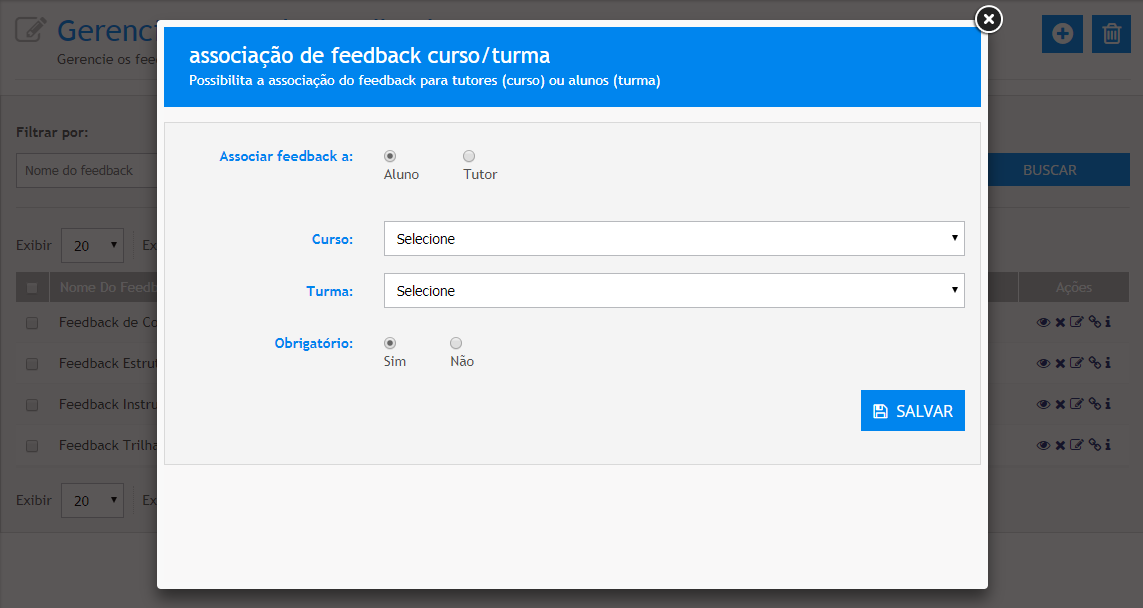
Task: Click the trash delete icon button
Action: pos(1111,34)
